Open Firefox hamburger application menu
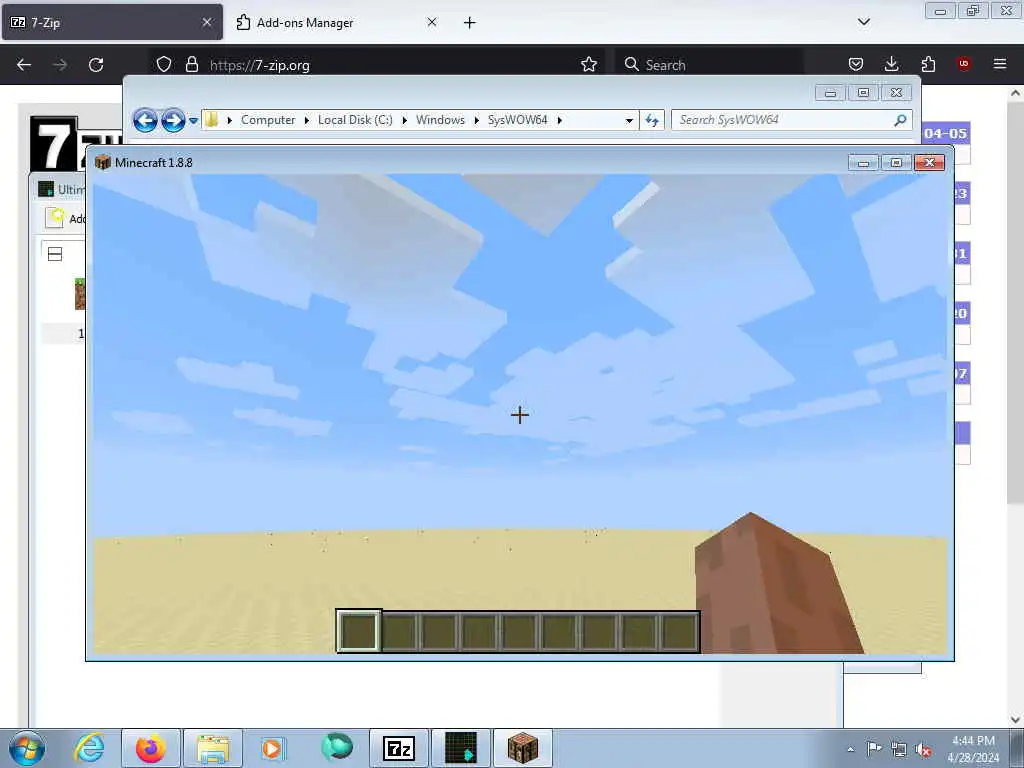Image resolution: width=1024 pixels, height=768 pixels. point(999,64)
